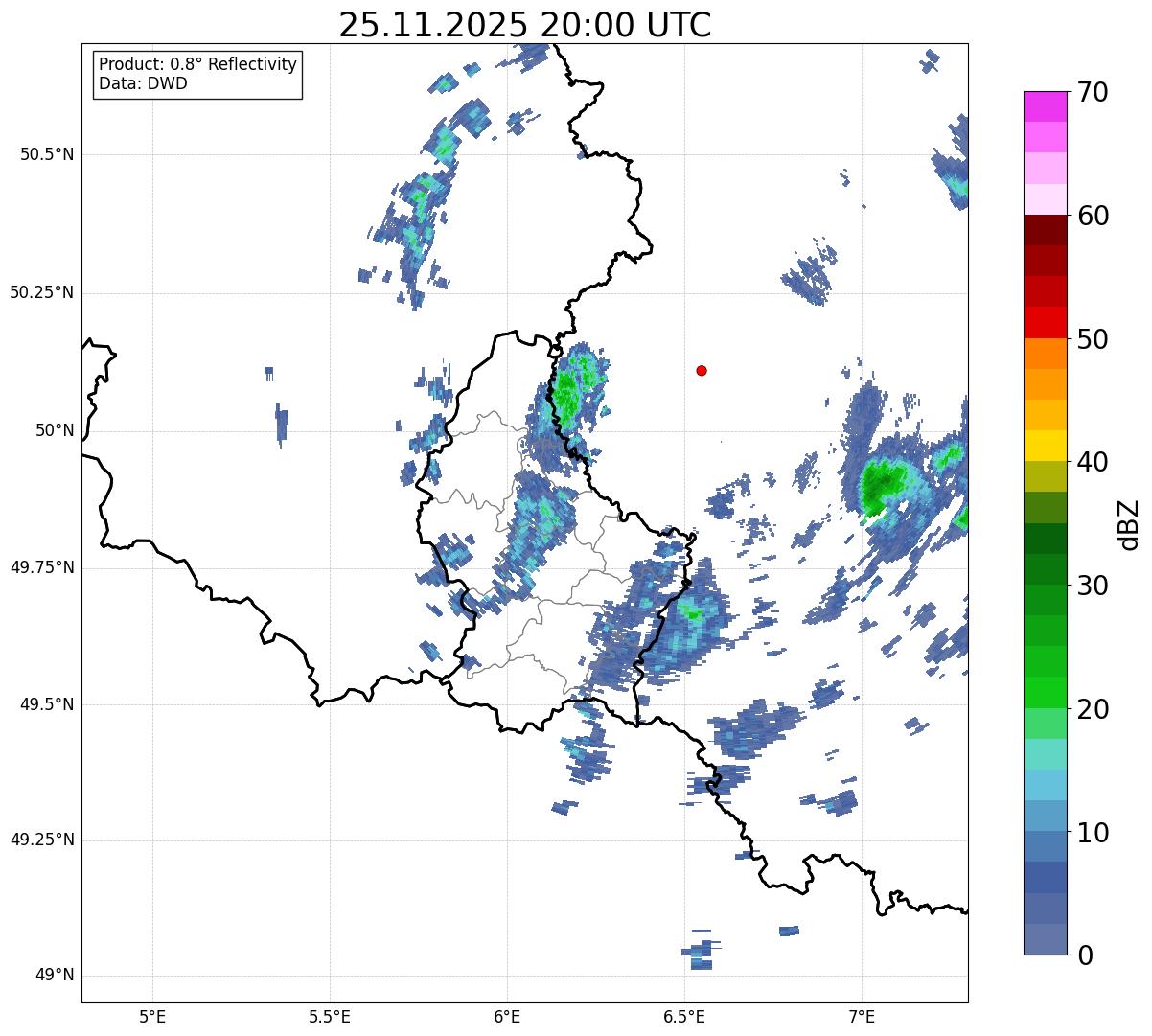Click the 5°E longitude label
1152x1036 pixels.
(x=152, y=1016)
